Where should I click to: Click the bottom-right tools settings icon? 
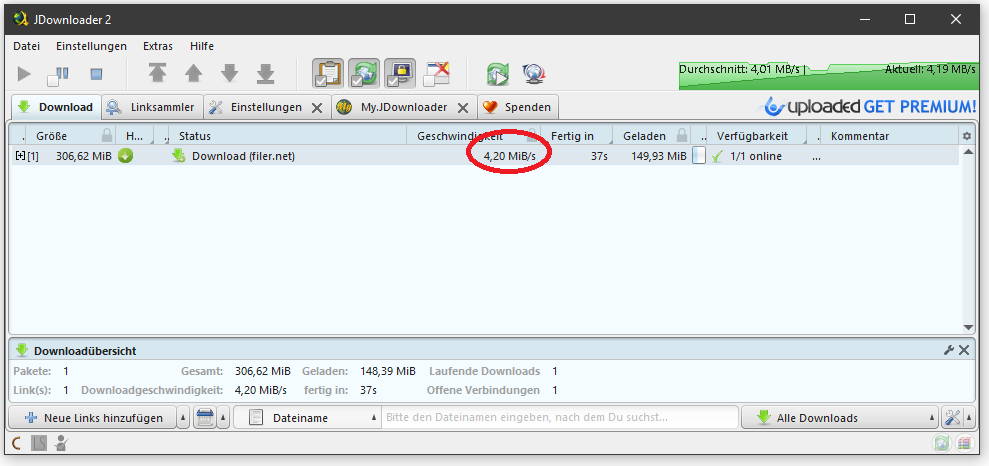pyautogui.click(x=952, y=417)
